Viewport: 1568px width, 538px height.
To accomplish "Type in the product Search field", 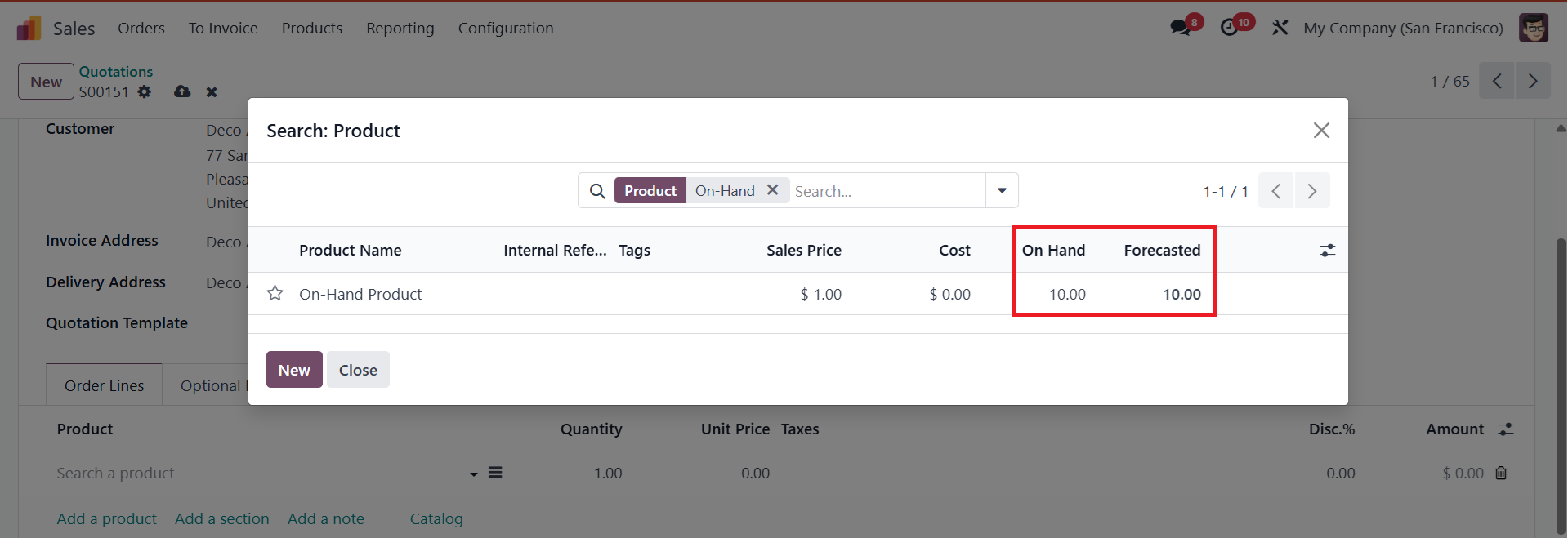I will 887,191.
